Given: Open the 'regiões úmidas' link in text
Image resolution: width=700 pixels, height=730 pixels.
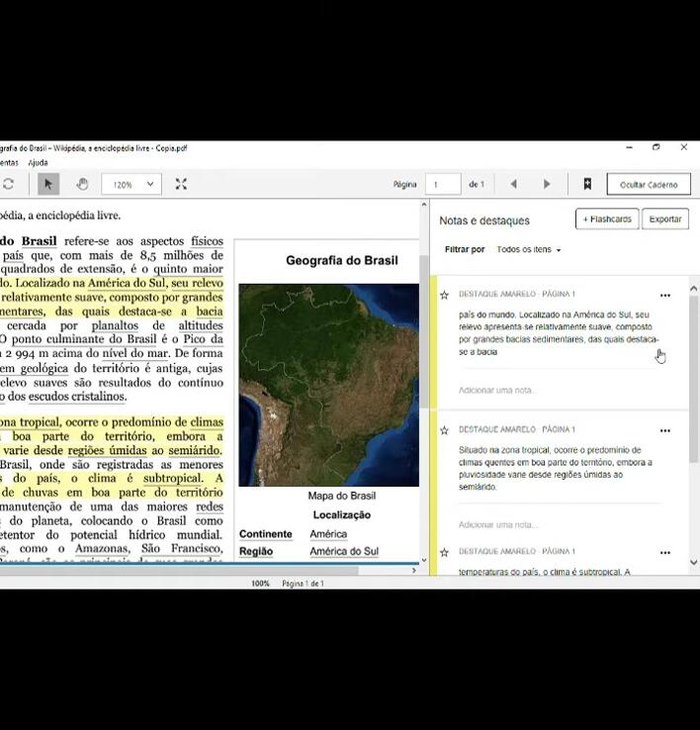Looking at the screenshot, I should pyautogui.click(x=108, y=451).
